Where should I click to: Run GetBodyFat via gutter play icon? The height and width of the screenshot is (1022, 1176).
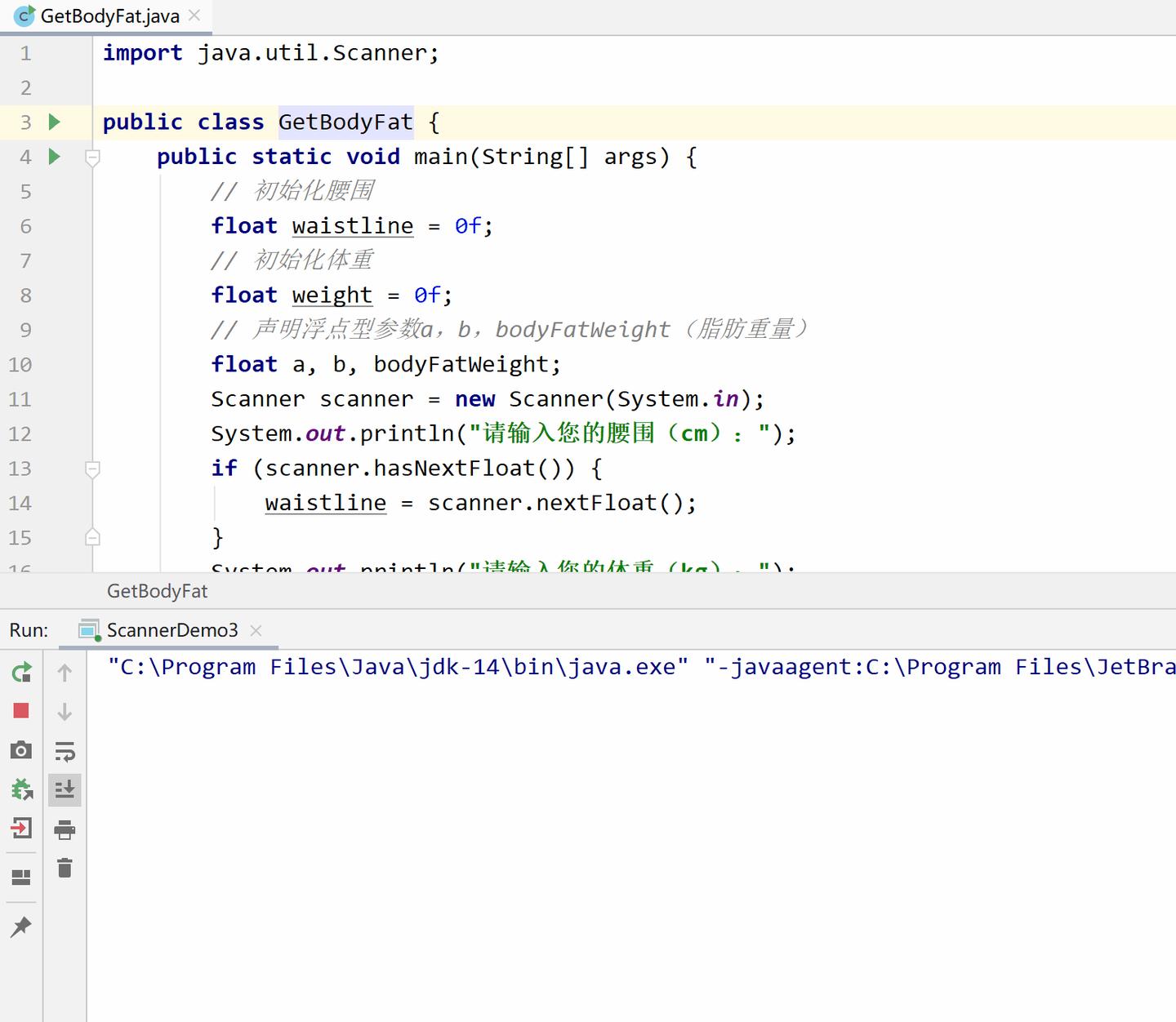[54, 122]
